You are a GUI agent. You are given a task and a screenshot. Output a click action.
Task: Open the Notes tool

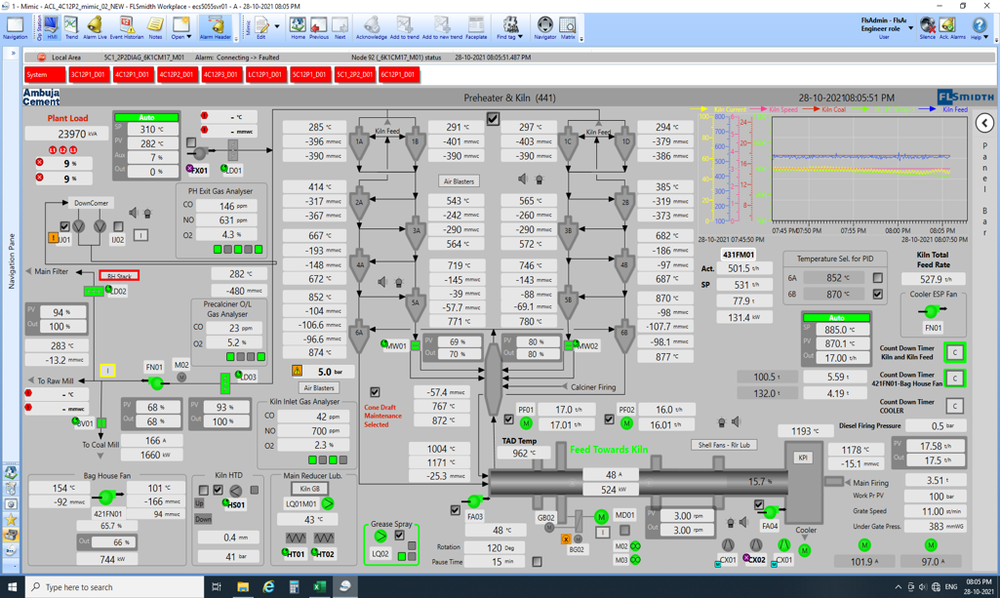(x=154, y=26)
